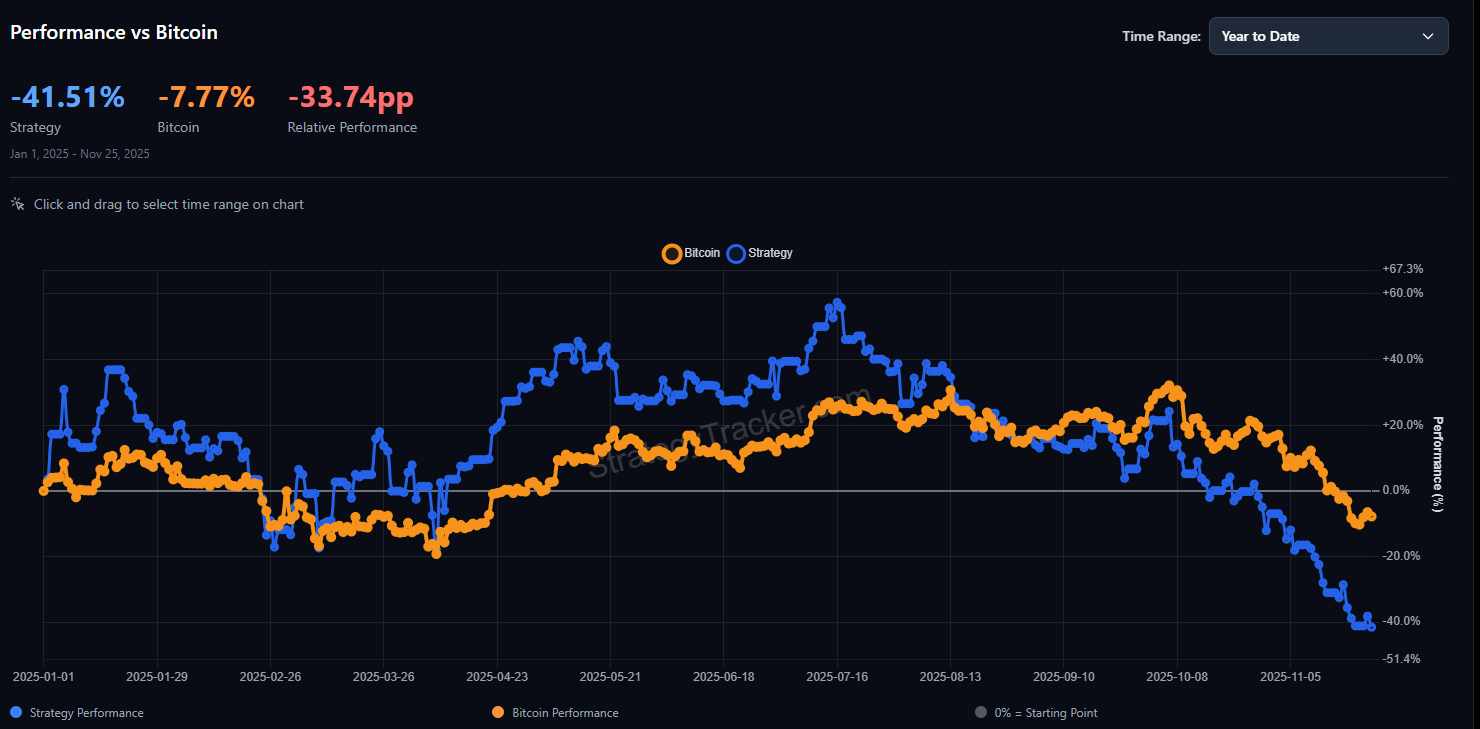
Task: Click the Strategy peak data point in mid-July
Action: point(836,303)
